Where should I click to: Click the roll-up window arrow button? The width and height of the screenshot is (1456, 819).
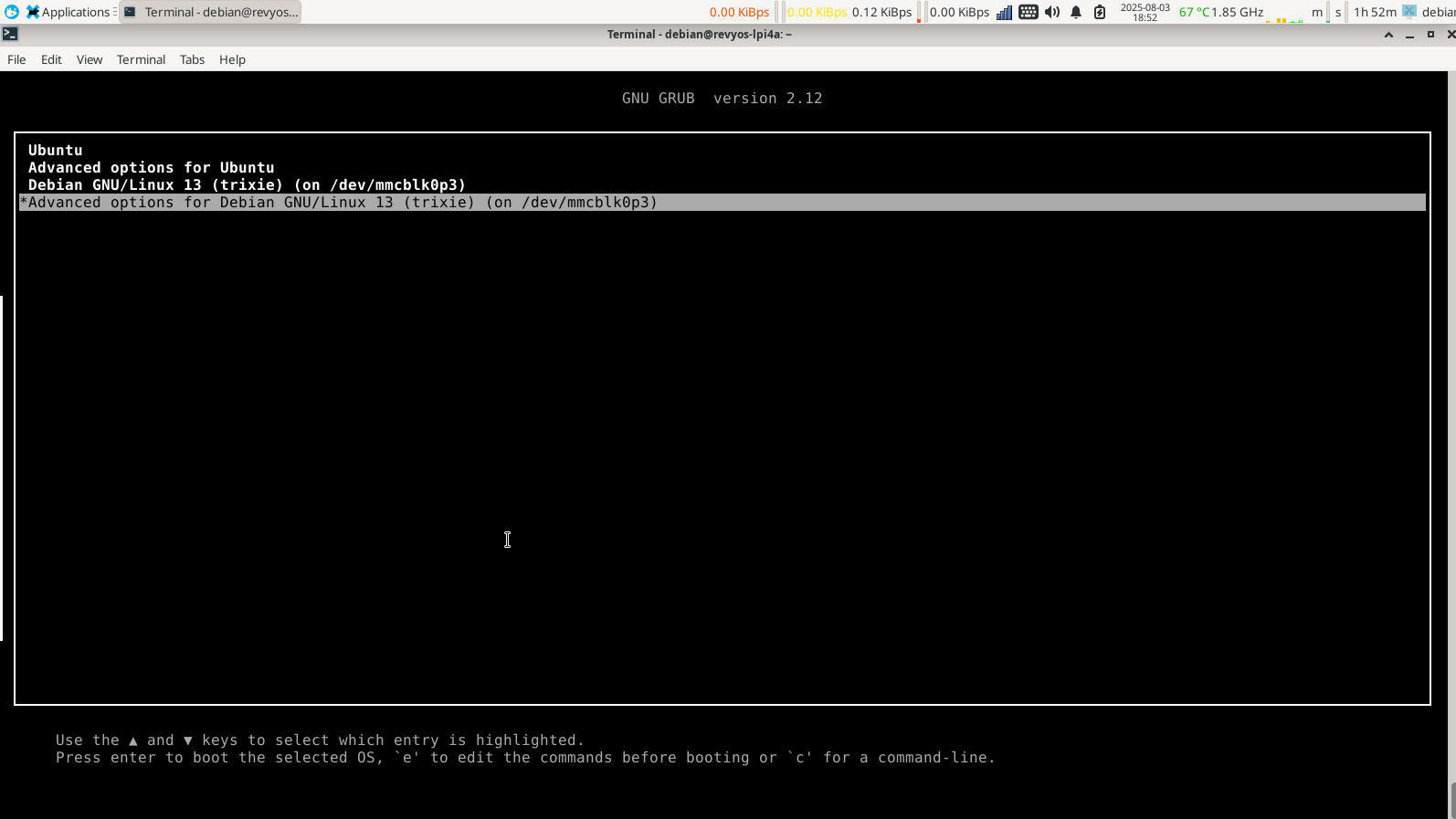point(1388,34)
